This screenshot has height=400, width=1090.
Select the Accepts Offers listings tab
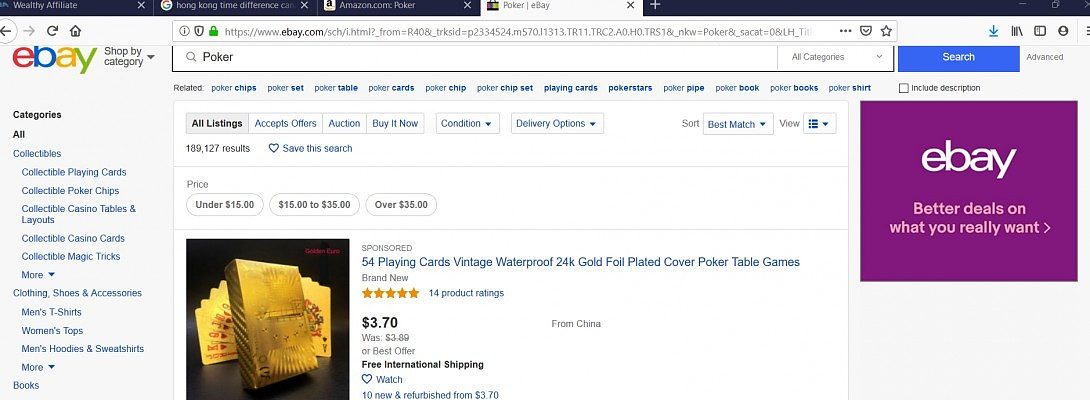(285, 124)
